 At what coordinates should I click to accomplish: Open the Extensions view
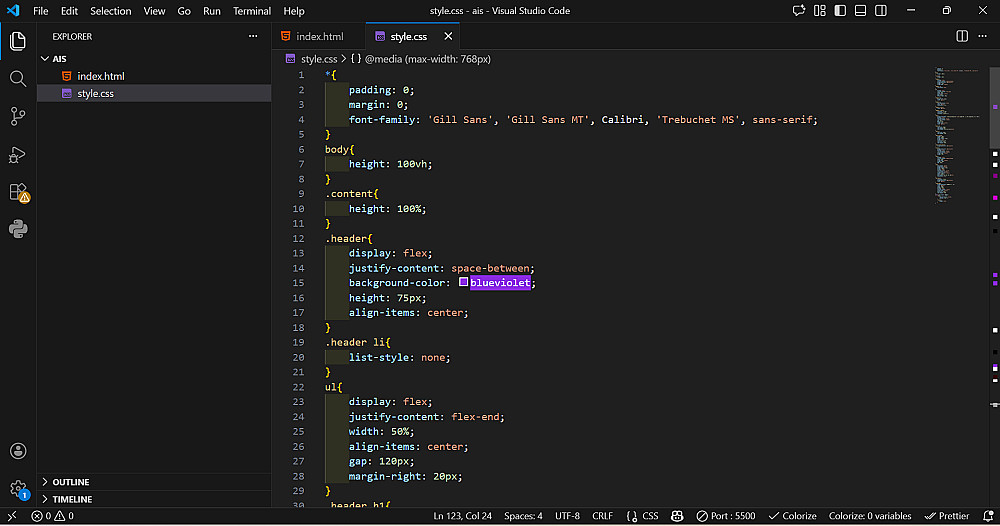tap(18, 191)
